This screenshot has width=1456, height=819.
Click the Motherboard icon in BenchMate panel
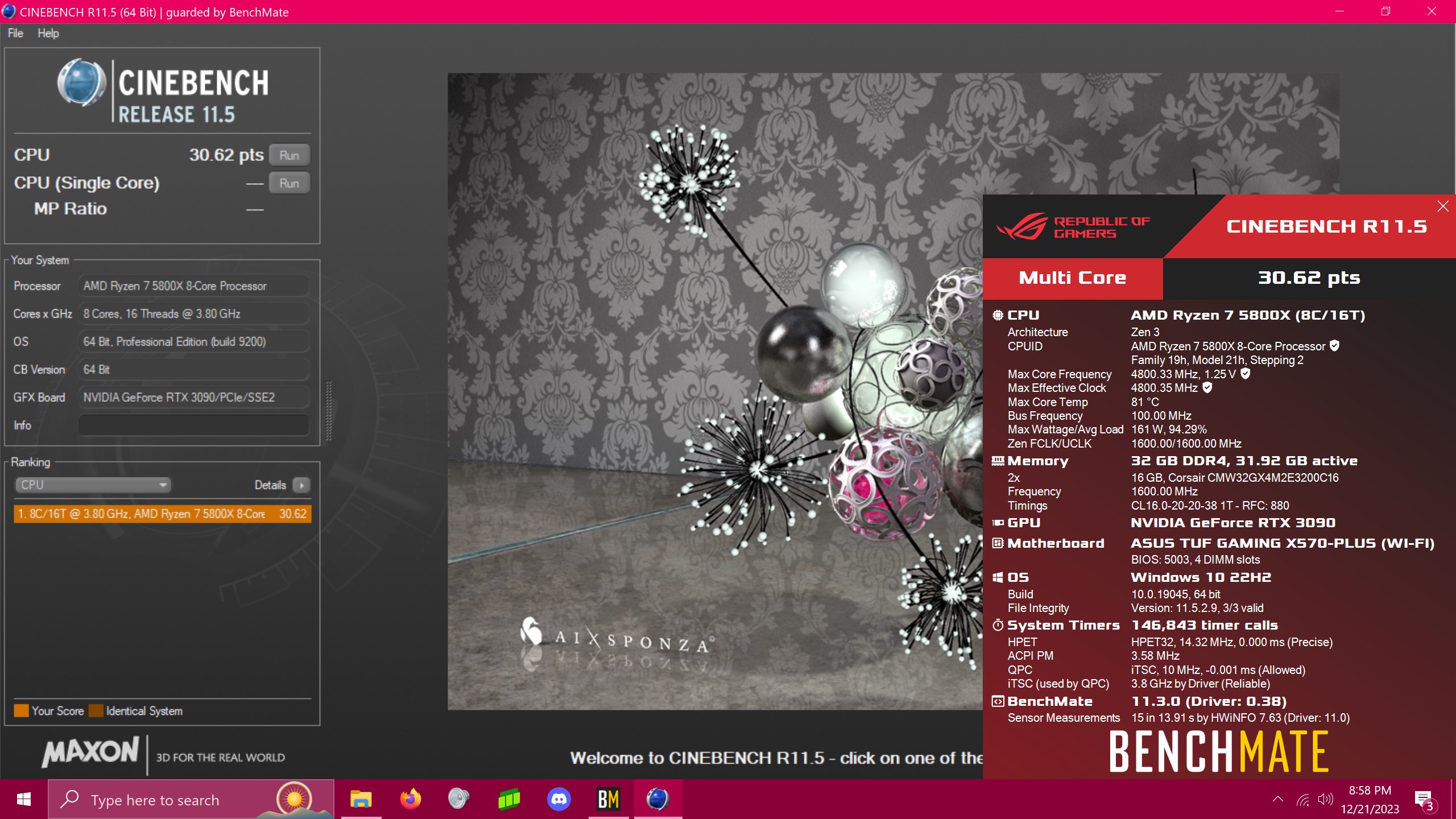coord(998,543)
